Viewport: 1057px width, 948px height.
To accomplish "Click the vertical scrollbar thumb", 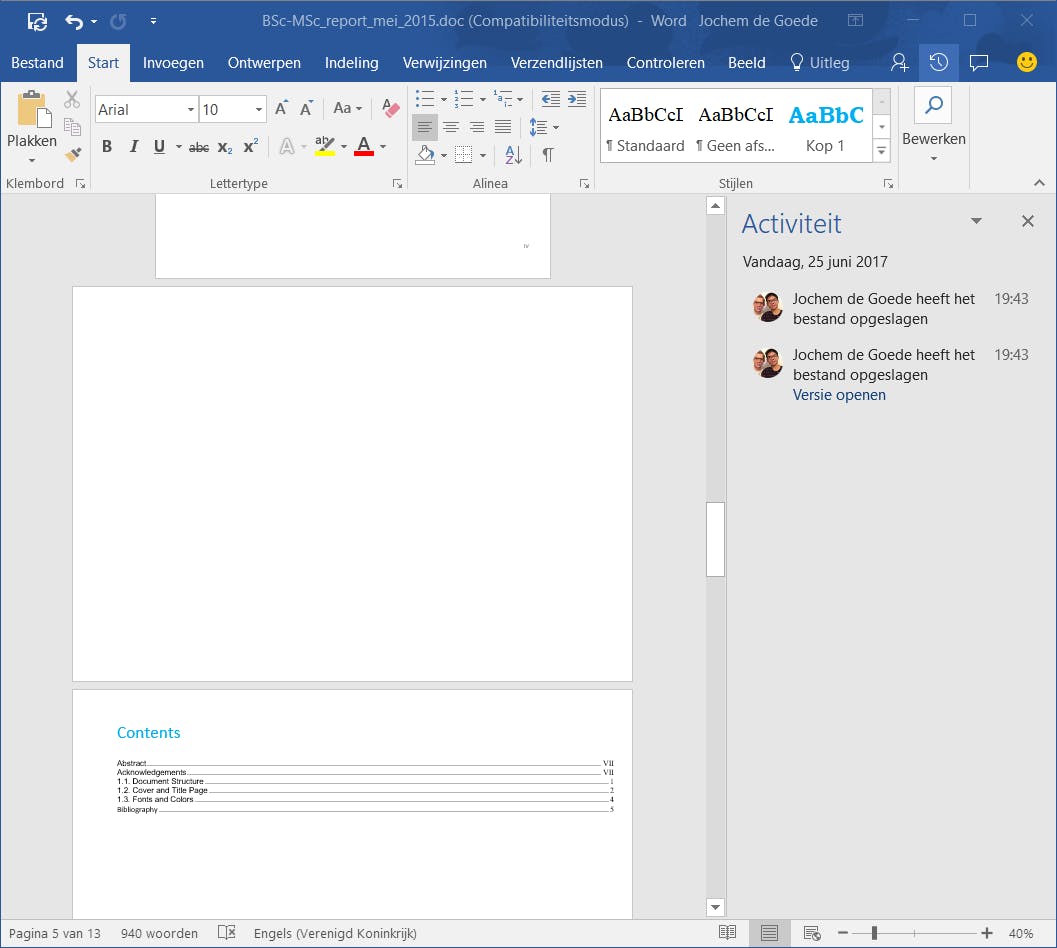I will [x=715, y=539].
